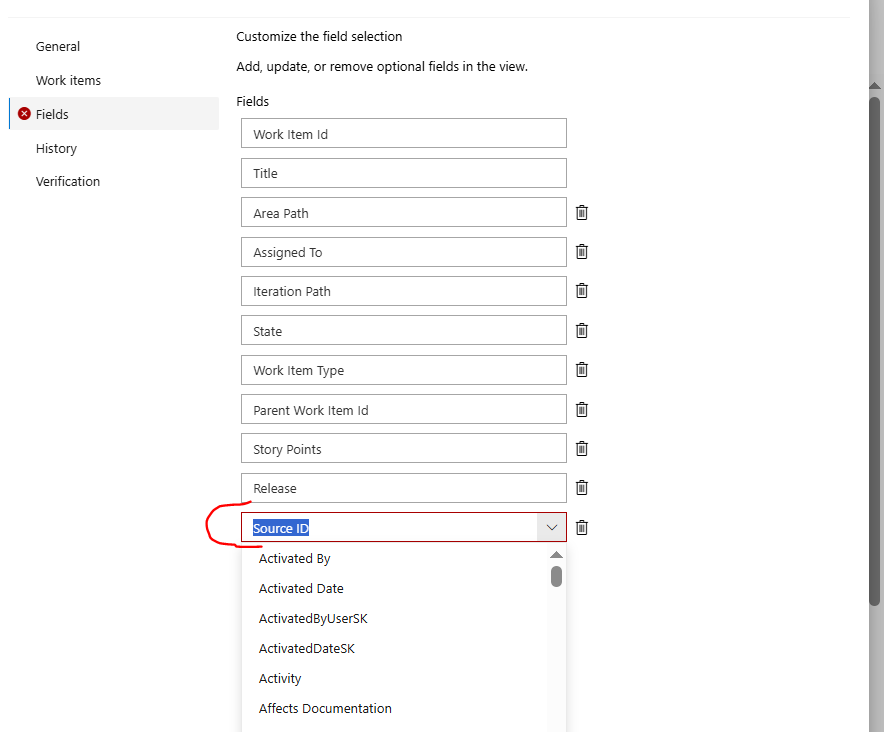Delete the Story Points field
The image size is (884, 732).
coord(581,448)
